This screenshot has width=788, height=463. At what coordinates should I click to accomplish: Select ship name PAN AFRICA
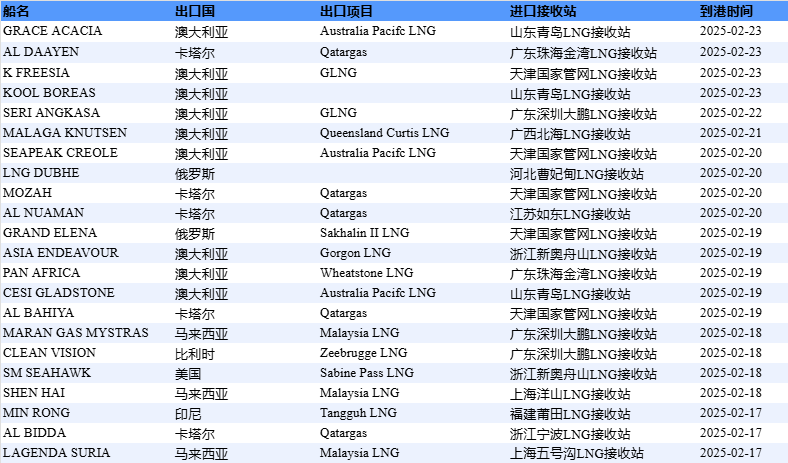click(x=41, y=273)
